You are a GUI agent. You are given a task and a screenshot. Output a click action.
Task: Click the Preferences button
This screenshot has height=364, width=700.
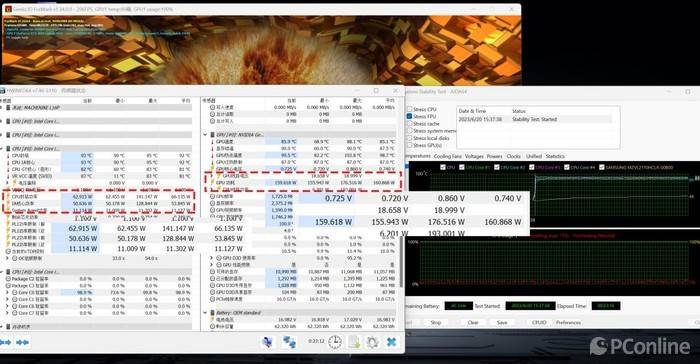coord(568,322)
